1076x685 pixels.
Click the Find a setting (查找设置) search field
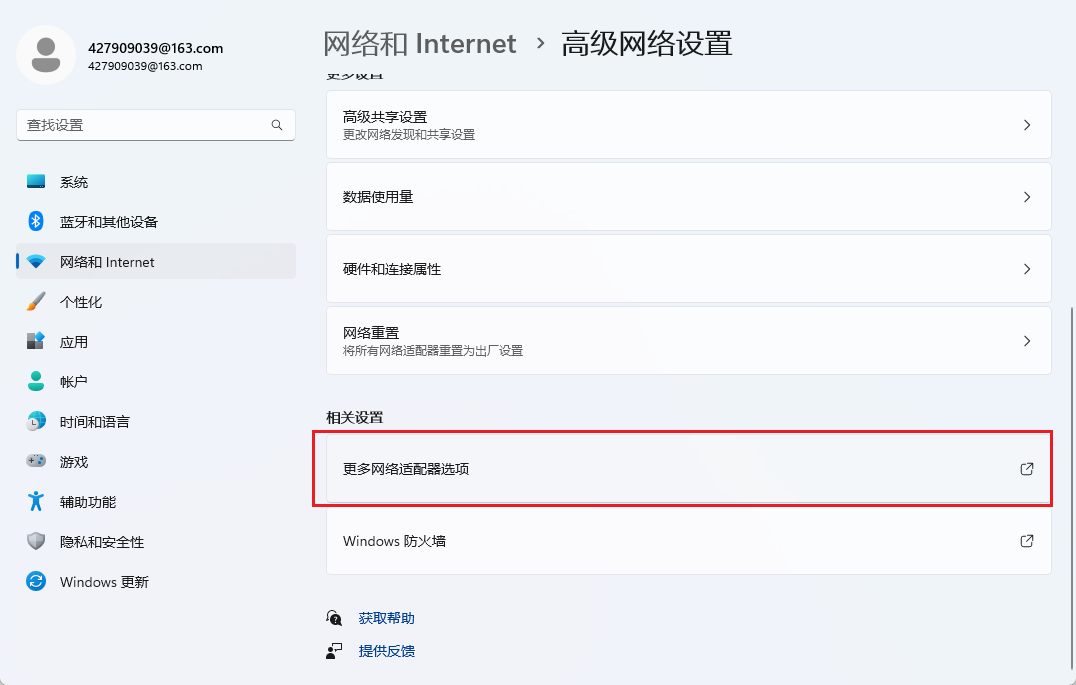click(x=145, y=125)
